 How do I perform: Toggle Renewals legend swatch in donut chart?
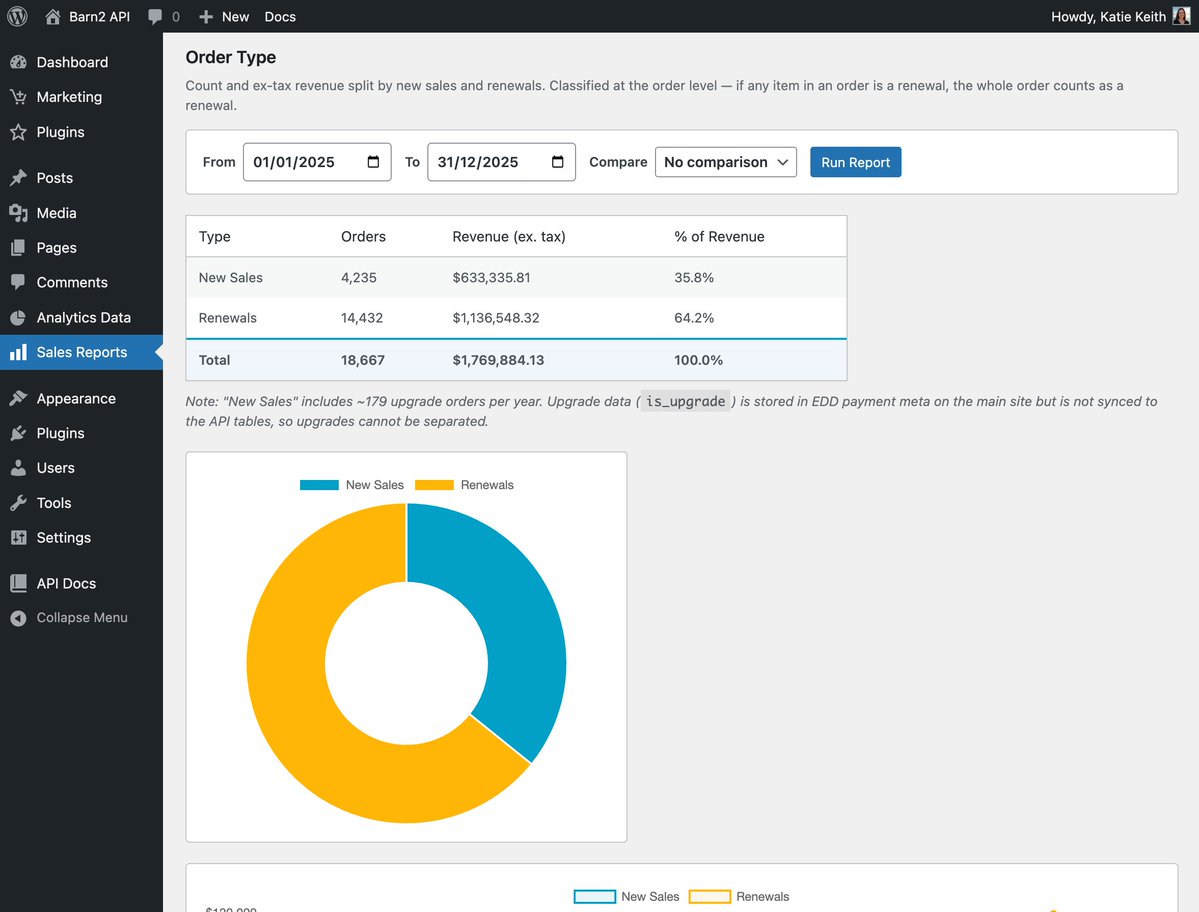[x=434, y=485]
